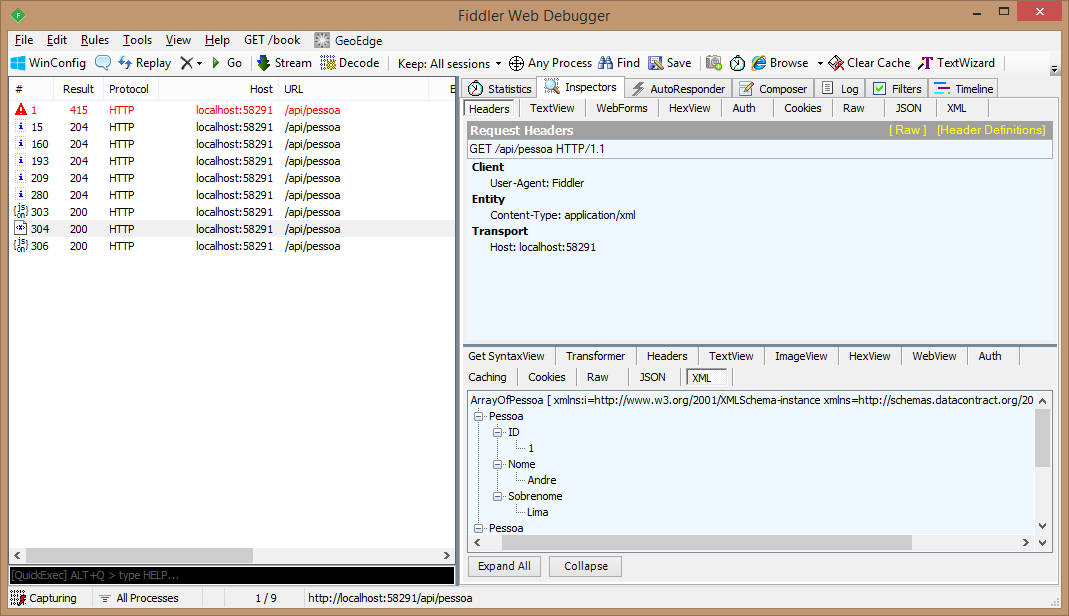Open the Tools menu
Screen dimensions: 1069x616
click(x=137, y=40)
